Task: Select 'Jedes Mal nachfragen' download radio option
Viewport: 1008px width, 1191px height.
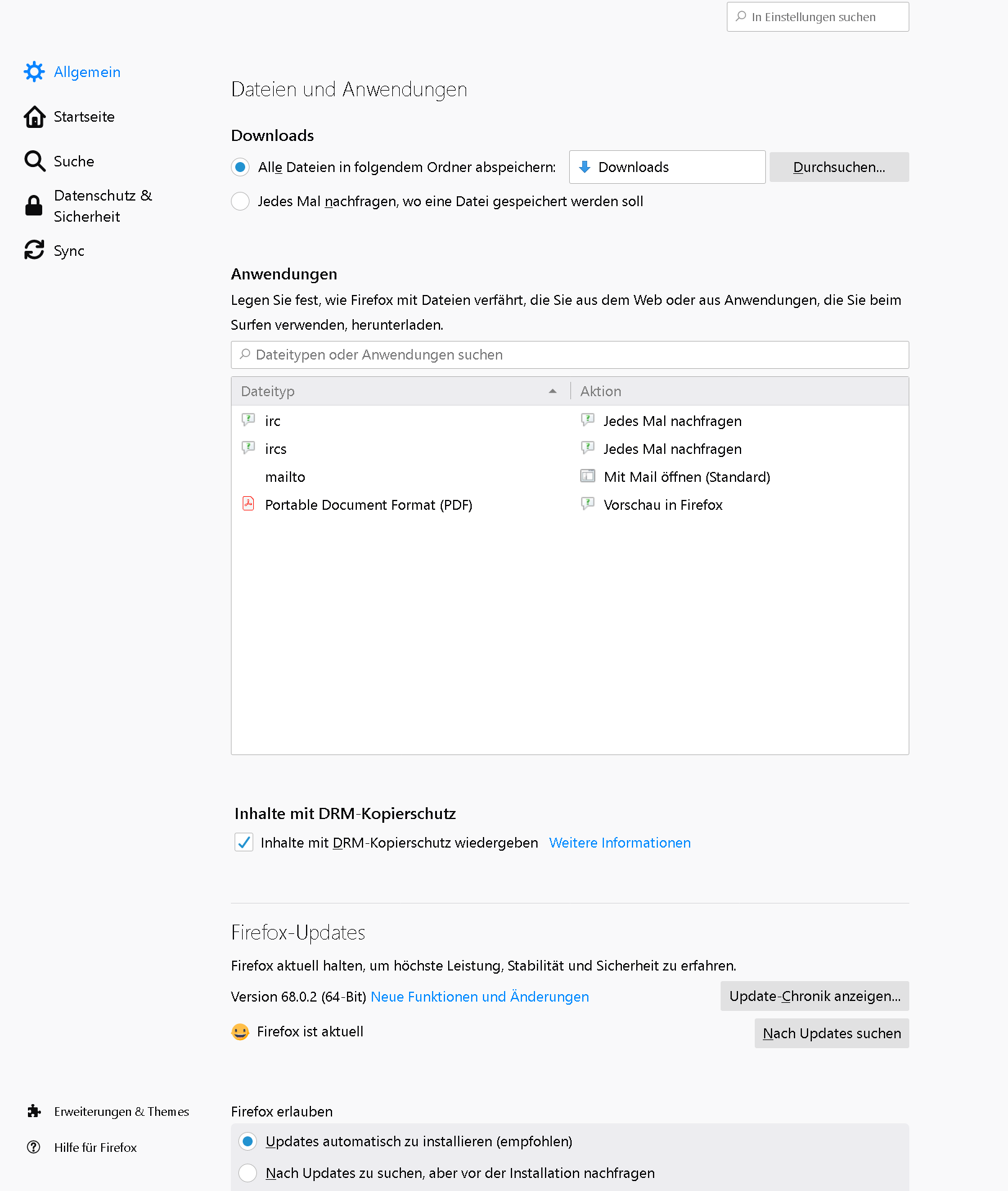Action: (240, 201)
